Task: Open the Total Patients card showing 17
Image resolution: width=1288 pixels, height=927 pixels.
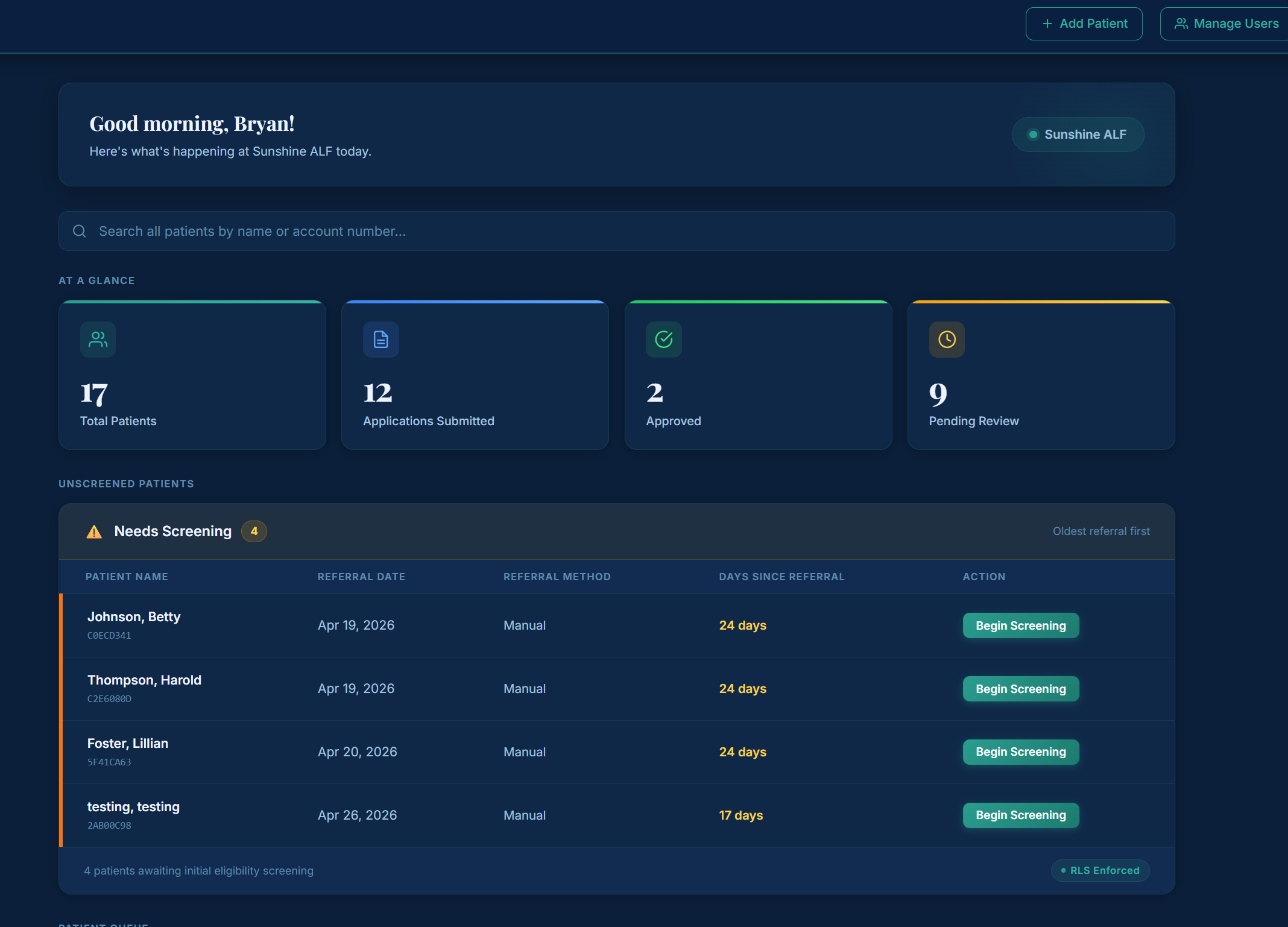Action: [x=192, y=375]
